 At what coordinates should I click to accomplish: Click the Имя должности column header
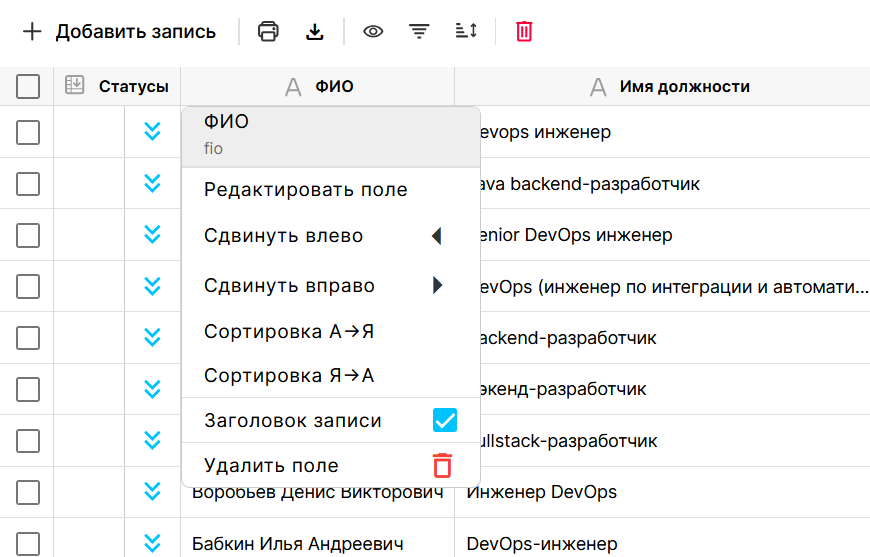[684, 87]
